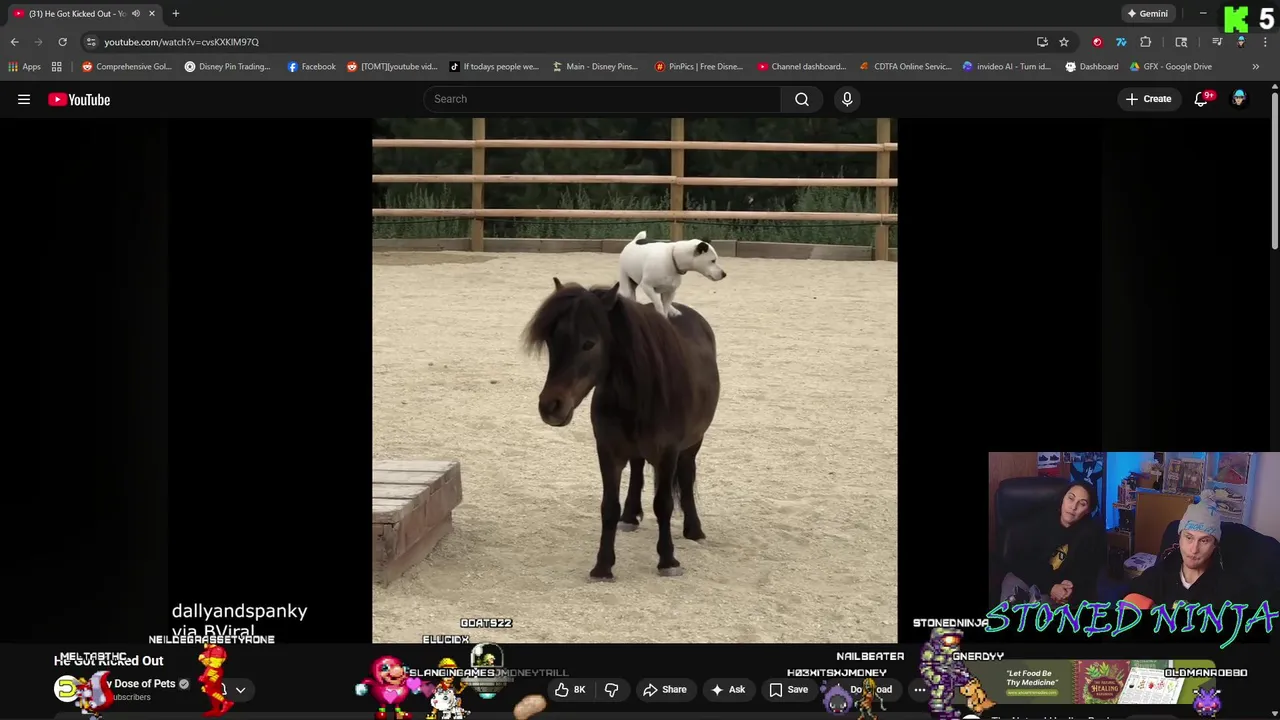
Task: Start voice search with the microphone
Action: [x=847, y=99]
